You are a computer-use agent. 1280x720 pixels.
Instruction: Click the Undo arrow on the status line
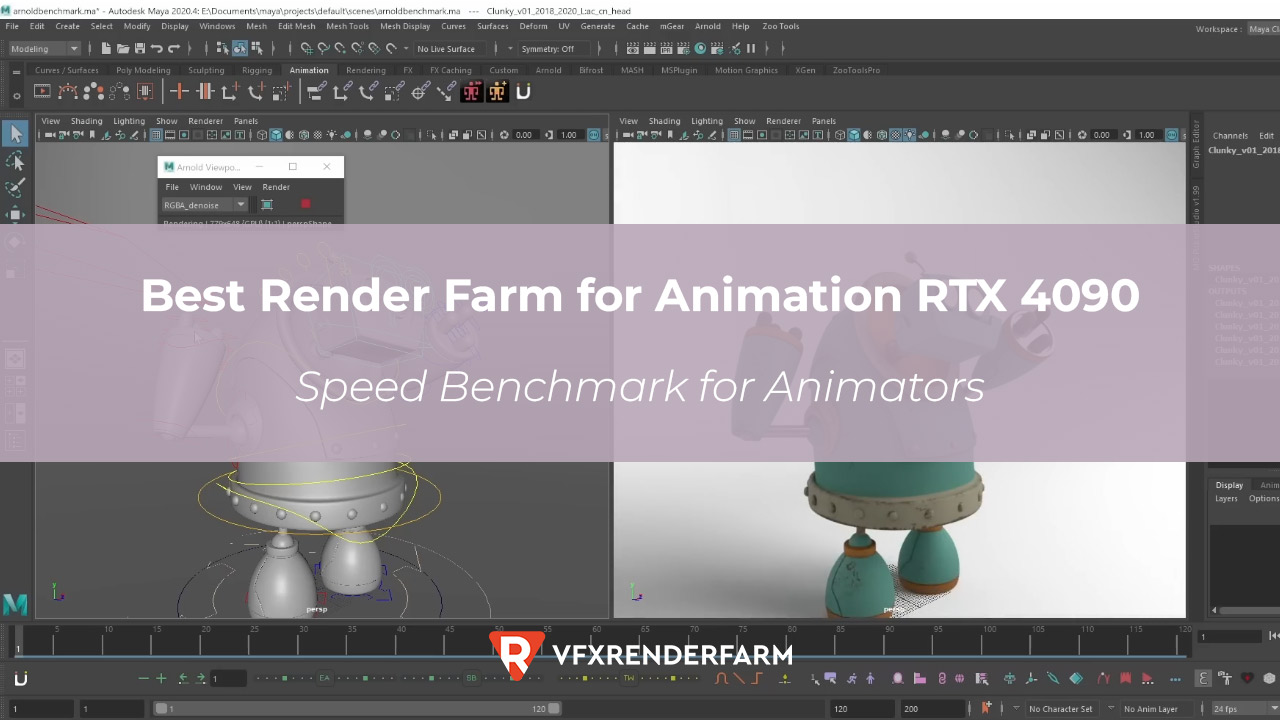click(x=156, y=48)
